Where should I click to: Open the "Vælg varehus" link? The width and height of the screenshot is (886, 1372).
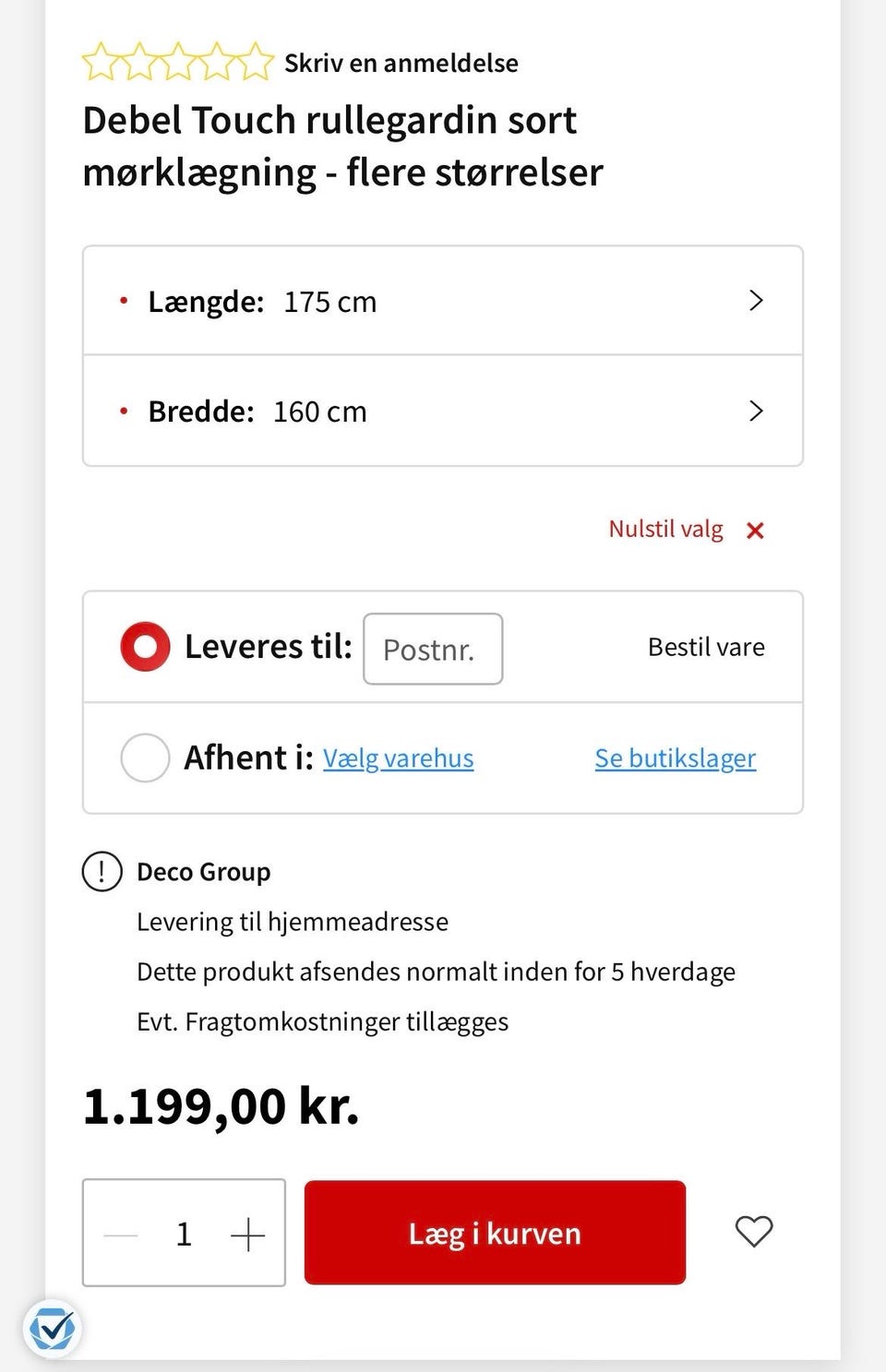coord(398,758)
